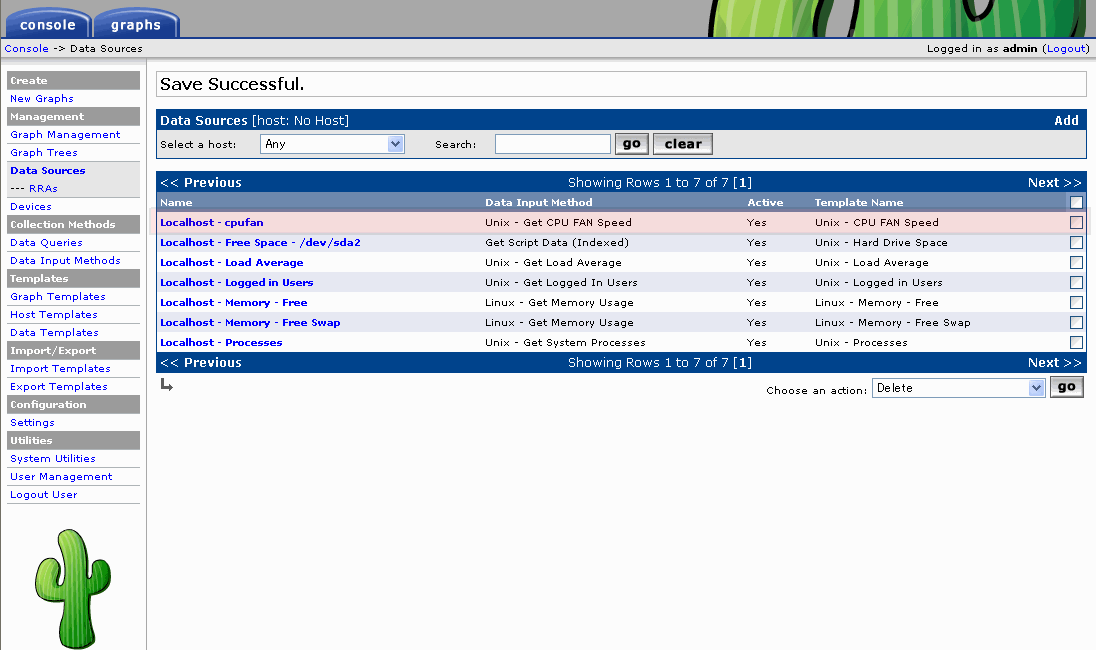Go to Data Templates in sidebar

click(x=54, y=333)
